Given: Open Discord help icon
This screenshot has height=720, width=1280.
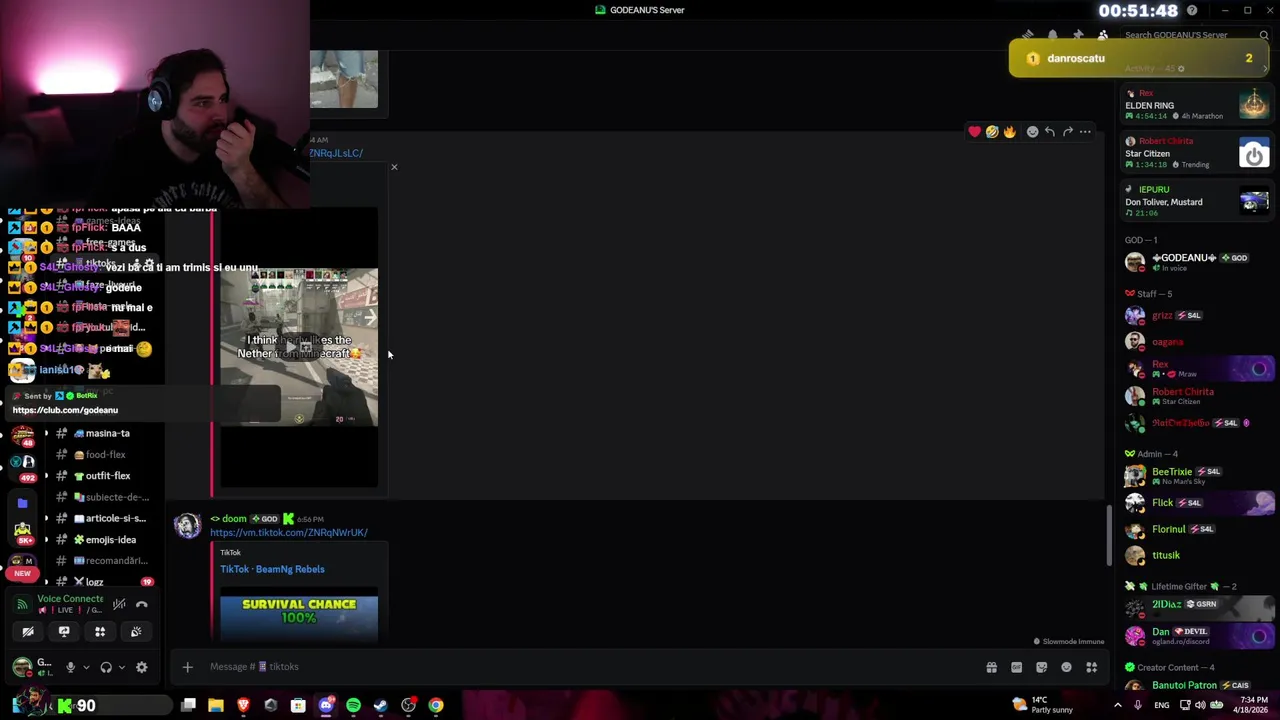Looking at the screenshot, I should (x=1192, y=10).
